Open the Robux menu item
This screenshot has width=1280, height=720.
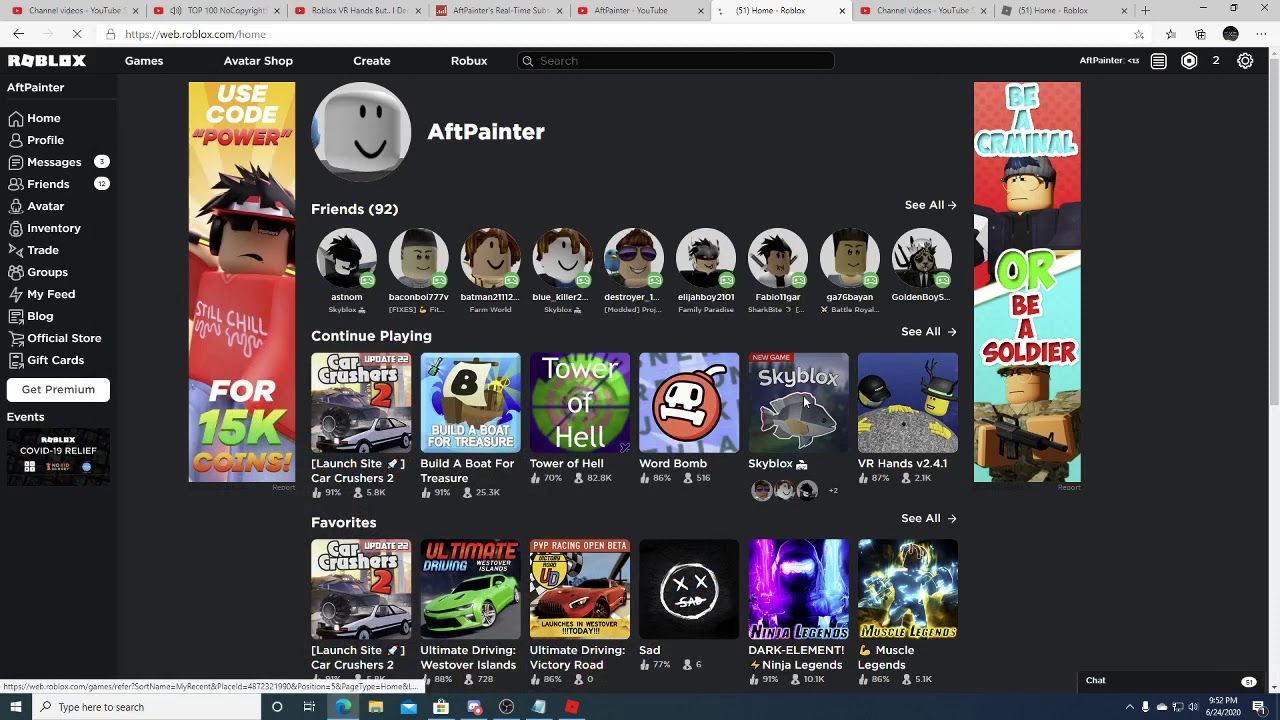468,61
